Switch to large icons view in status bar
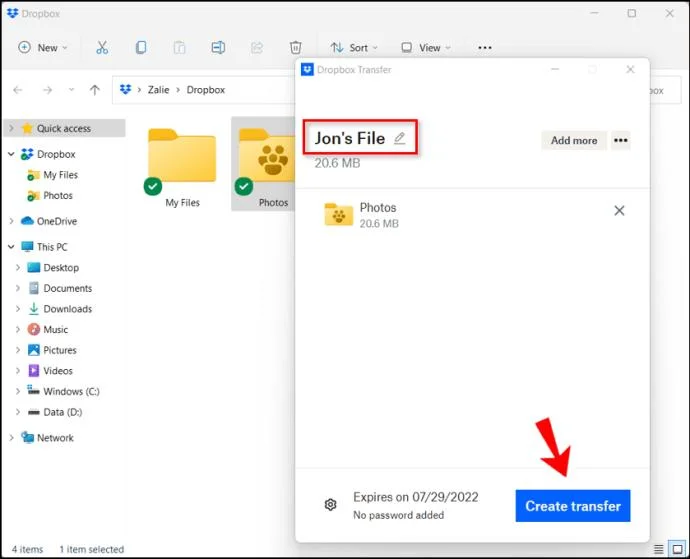Viewport: 690px width, 559px height. click(677, 549)
